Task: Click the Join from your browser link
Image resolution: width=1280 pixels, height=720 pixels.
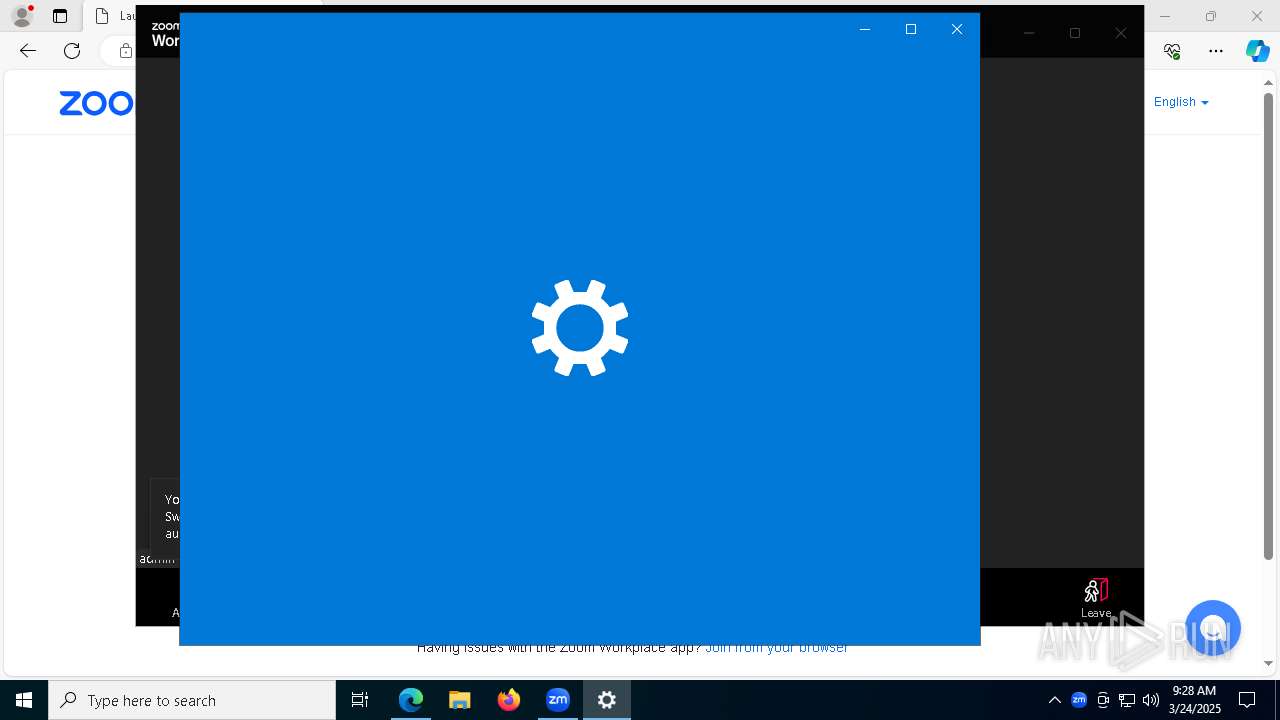Action: [x=776, y=648]
